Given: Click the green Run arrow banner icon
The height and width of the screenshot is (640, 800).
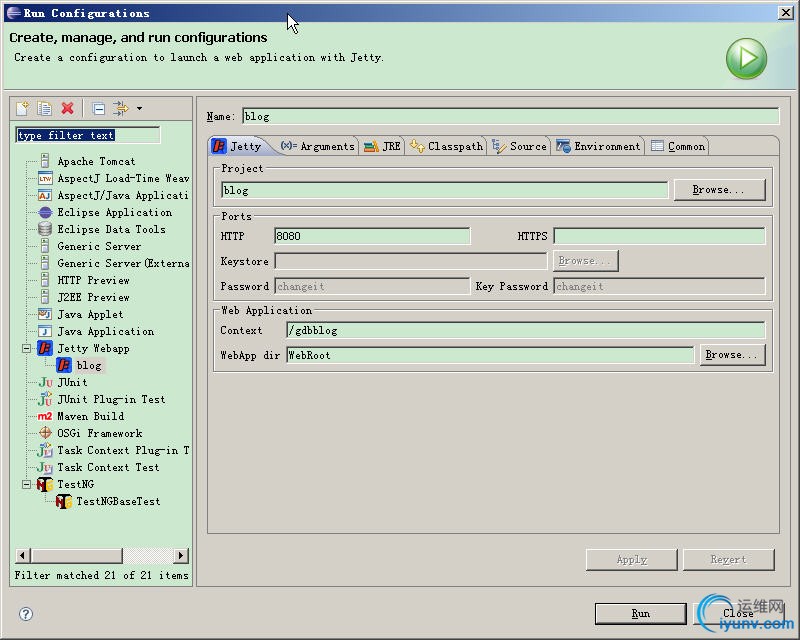Looking at the screenshot, I should [x=746, y=58].
